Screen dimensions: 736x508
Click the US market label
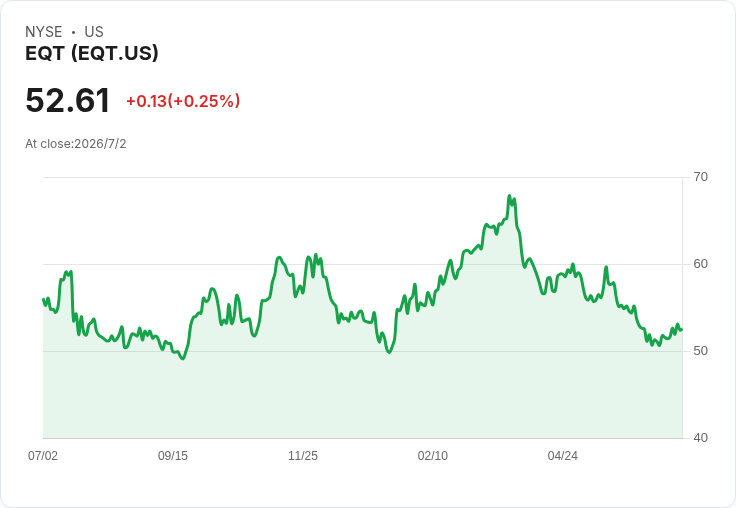click(x=94, y=32)
